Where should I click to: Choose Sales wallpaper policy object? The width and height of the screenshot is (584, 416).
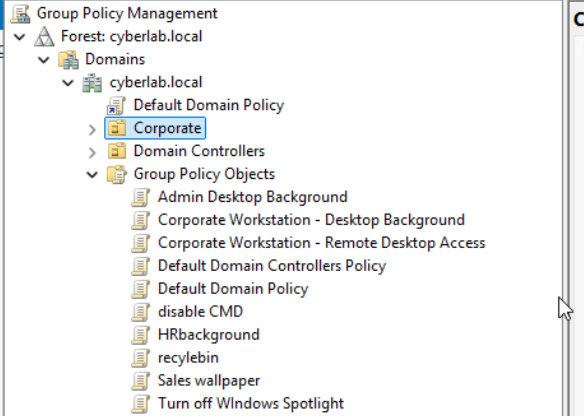(209, 381)
